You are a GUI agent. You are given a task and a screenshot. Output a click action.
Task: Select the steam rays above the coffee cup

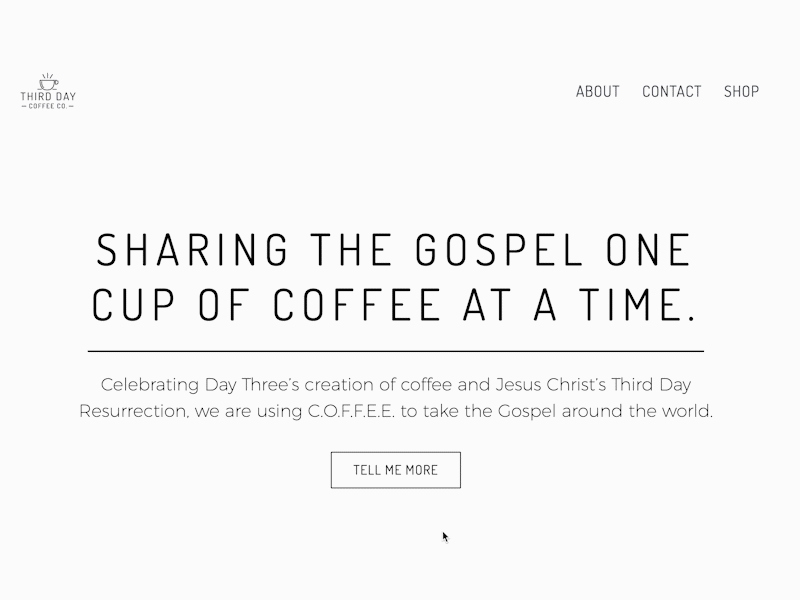[47, 75]
